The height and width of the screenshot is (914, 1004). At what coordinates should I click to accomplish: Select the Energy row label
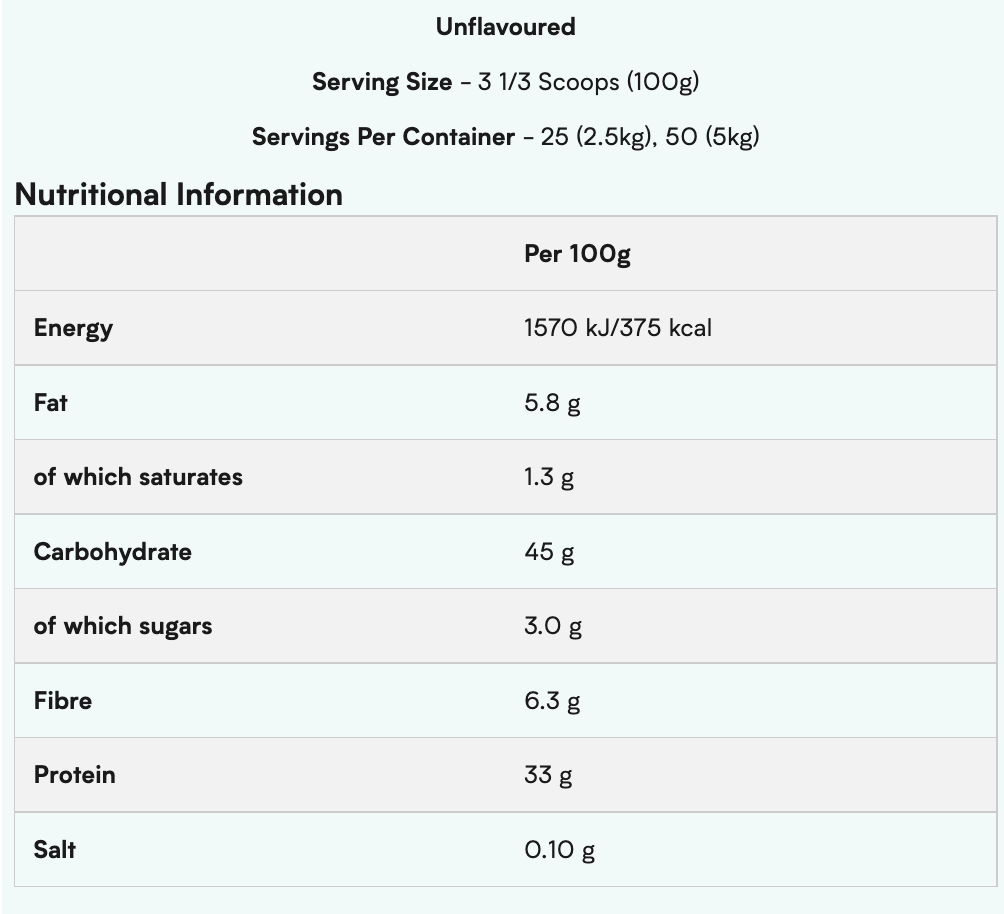pos(73,328)
